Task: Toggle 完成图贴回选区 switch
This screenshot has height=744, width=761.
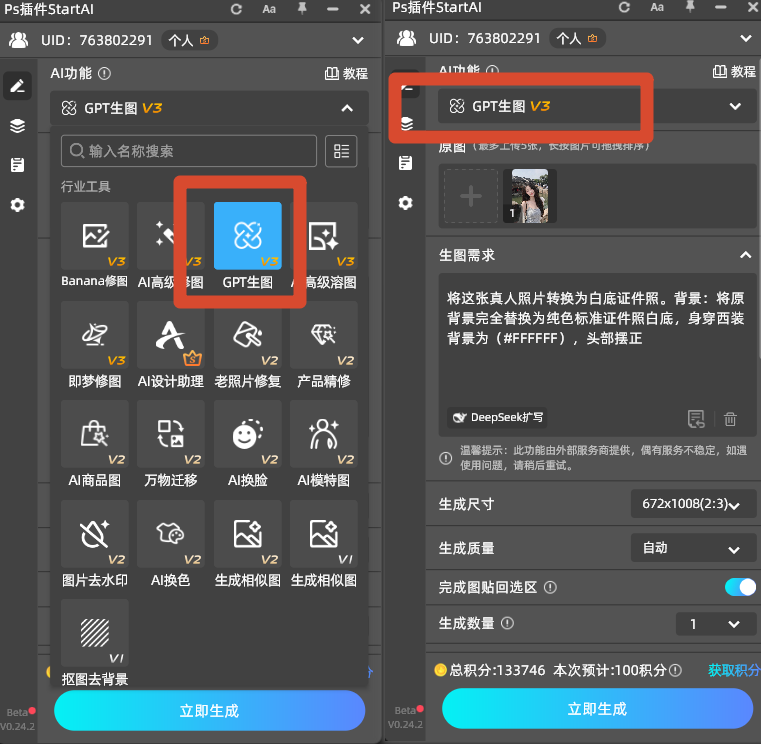Action: (x=740, y=587)
